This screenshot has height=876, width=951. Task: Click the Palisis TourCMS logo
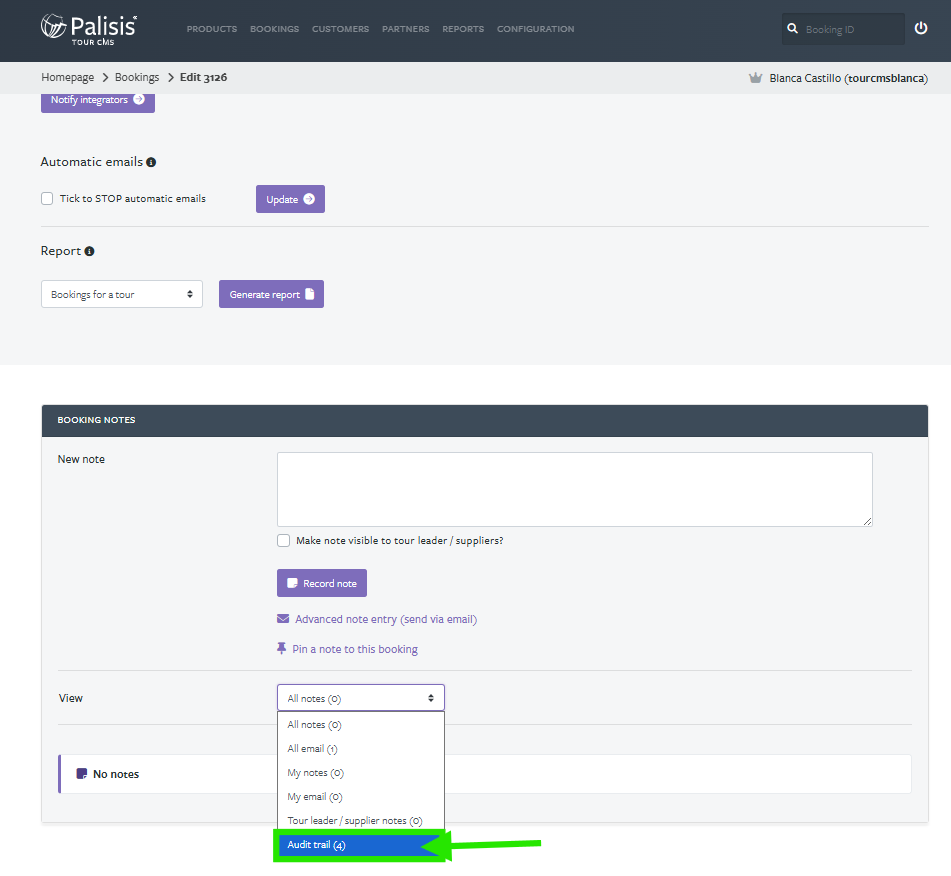(x=89, y=29)
